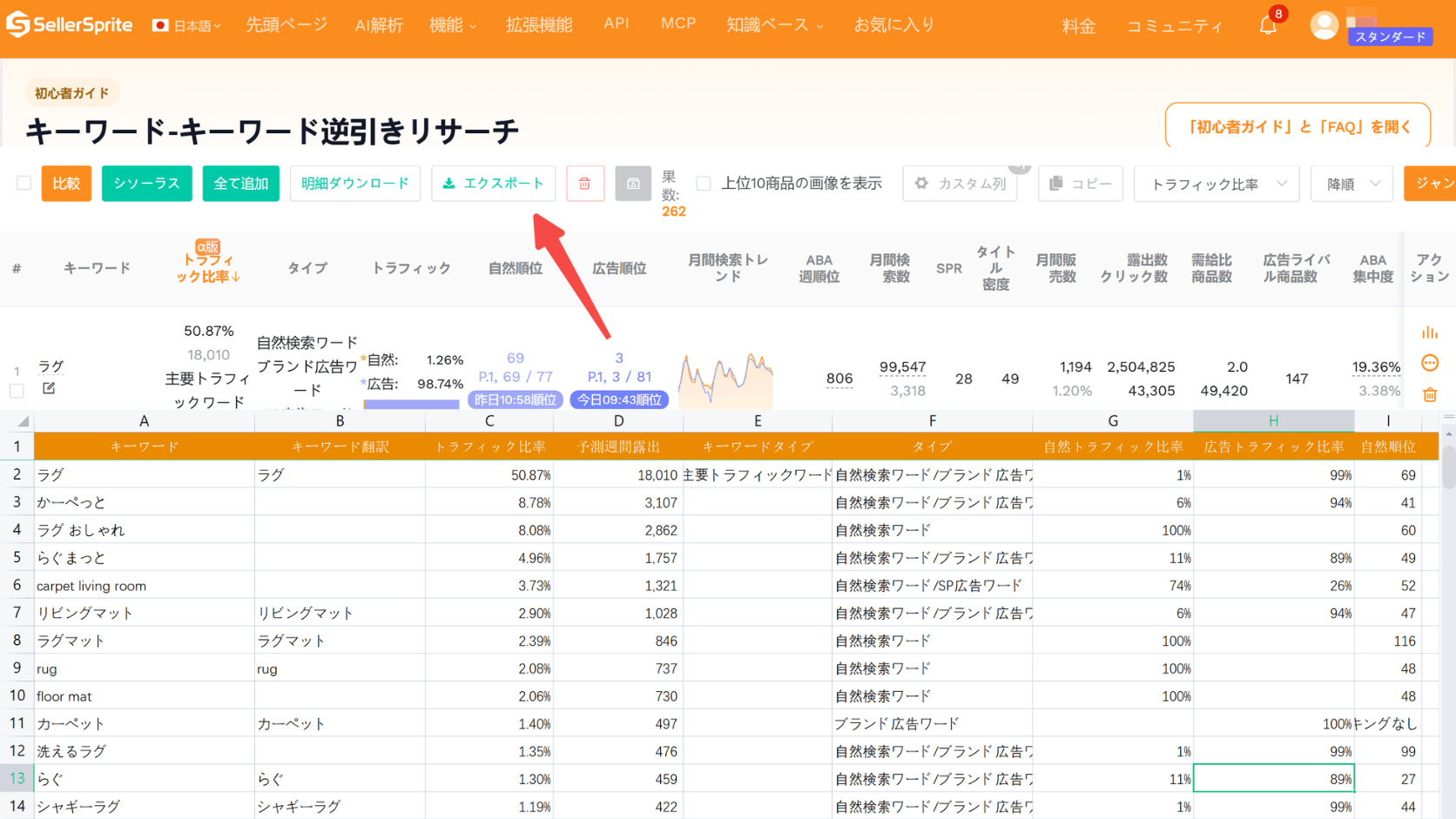The image size is (1456, 819).
Task: Open the 日本語 language dropdown
Action: tap(186, 26)
